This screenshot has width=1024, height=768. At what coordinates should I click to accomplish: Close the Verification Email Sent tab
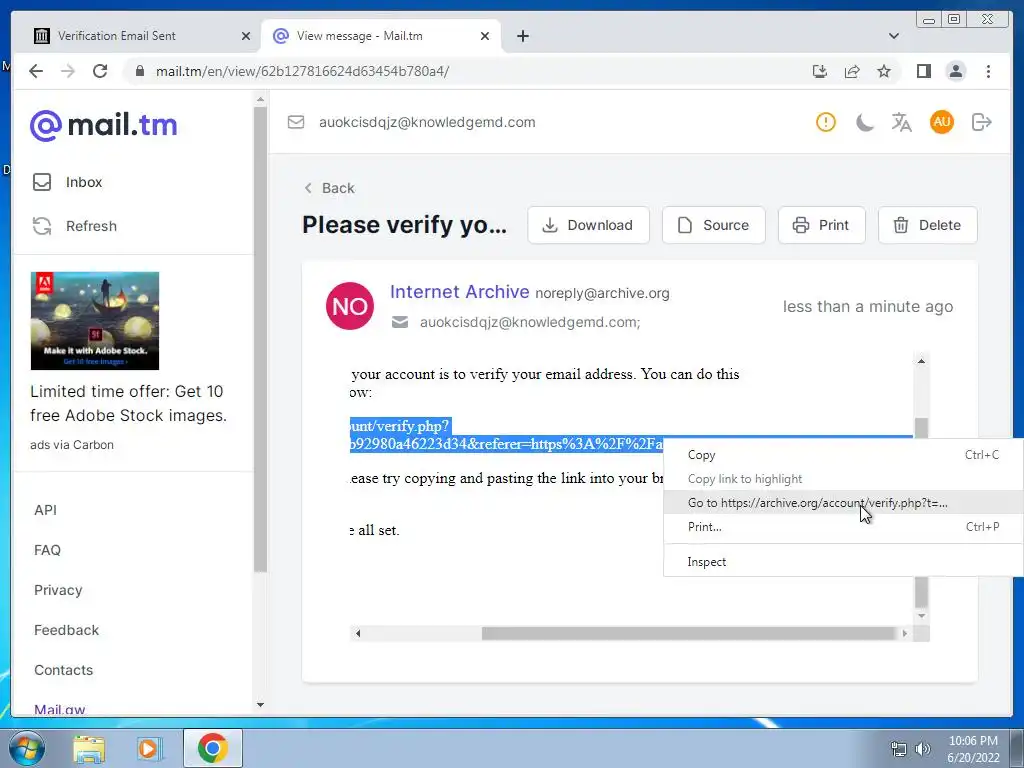tap(246, 36)
